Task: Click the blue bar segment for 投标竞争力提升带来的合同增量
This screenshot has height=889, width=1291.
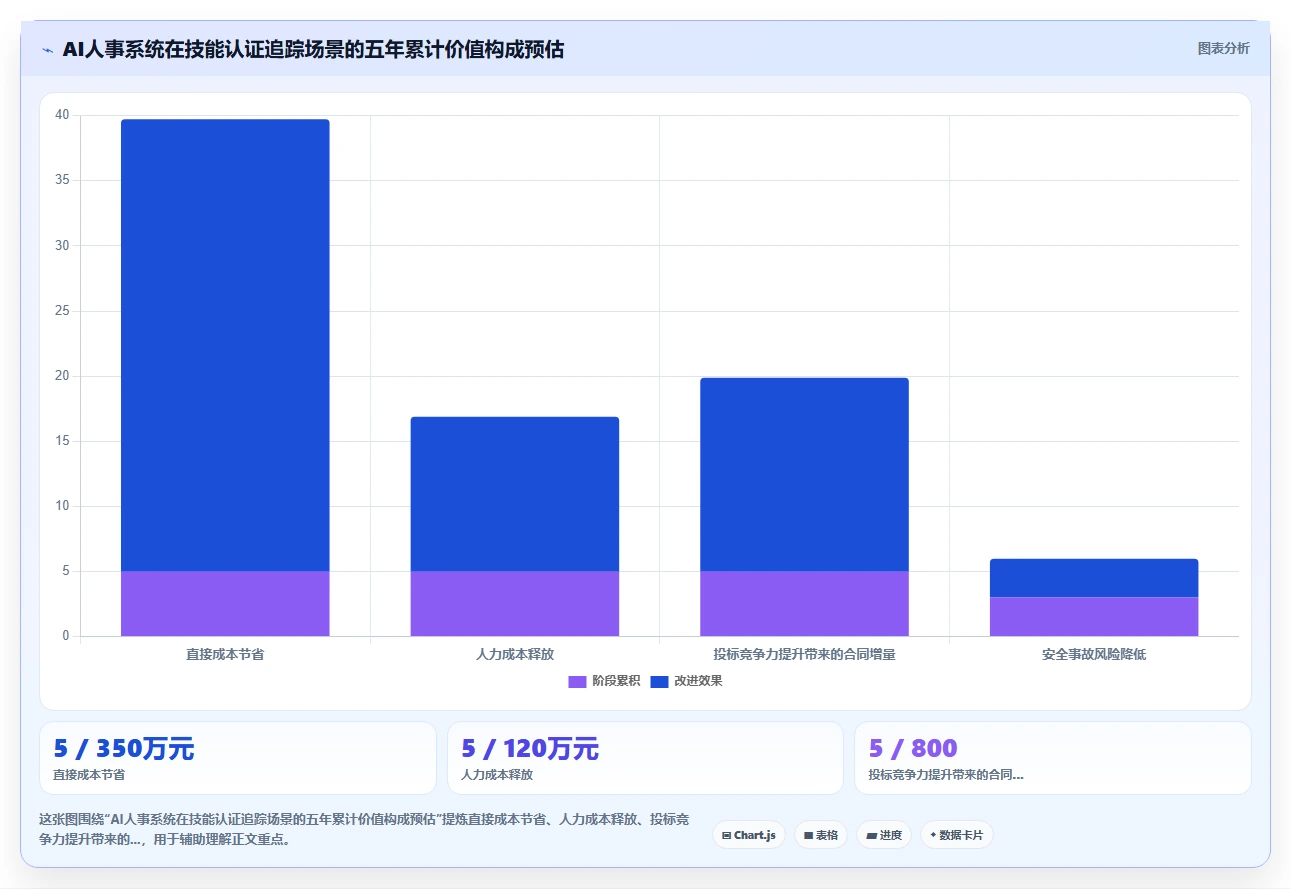Action: (x=804, y=474)
